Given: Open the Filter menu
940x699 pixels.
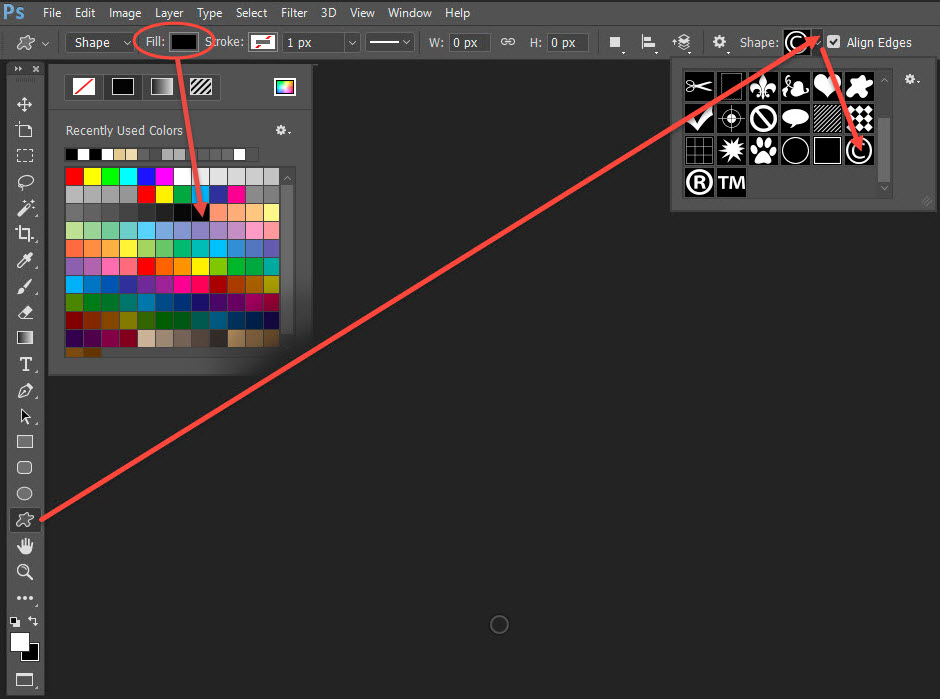Looking at the screenshot, I should tap(294, 13).
